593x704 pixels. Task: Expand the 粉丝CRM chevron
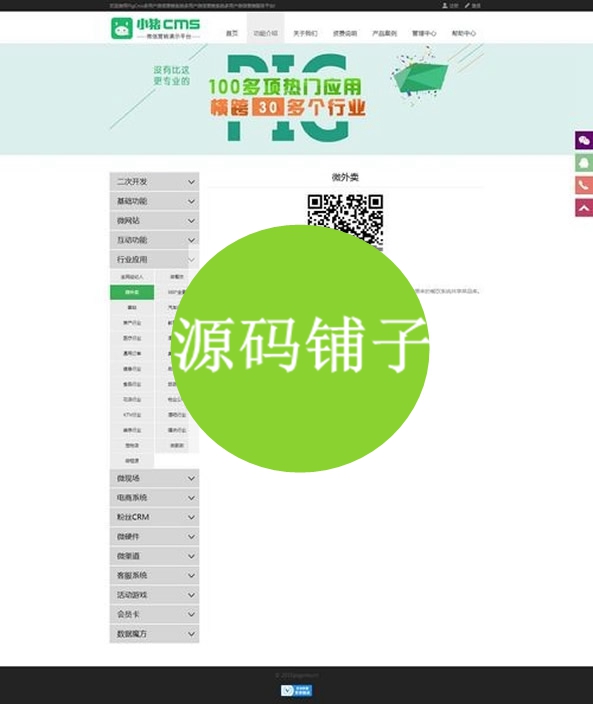tap(191, 517)
